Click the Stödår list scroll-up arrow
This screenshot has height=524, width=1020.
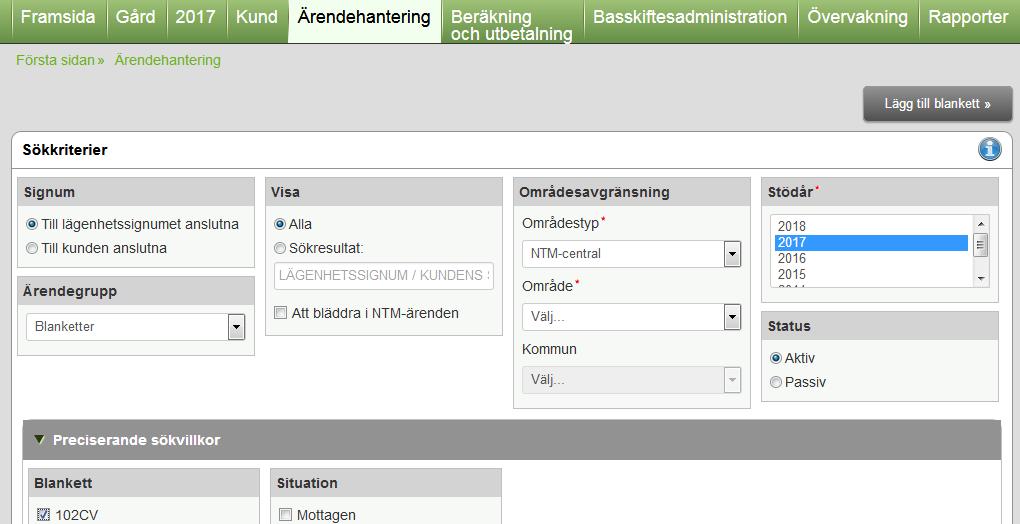981,223
